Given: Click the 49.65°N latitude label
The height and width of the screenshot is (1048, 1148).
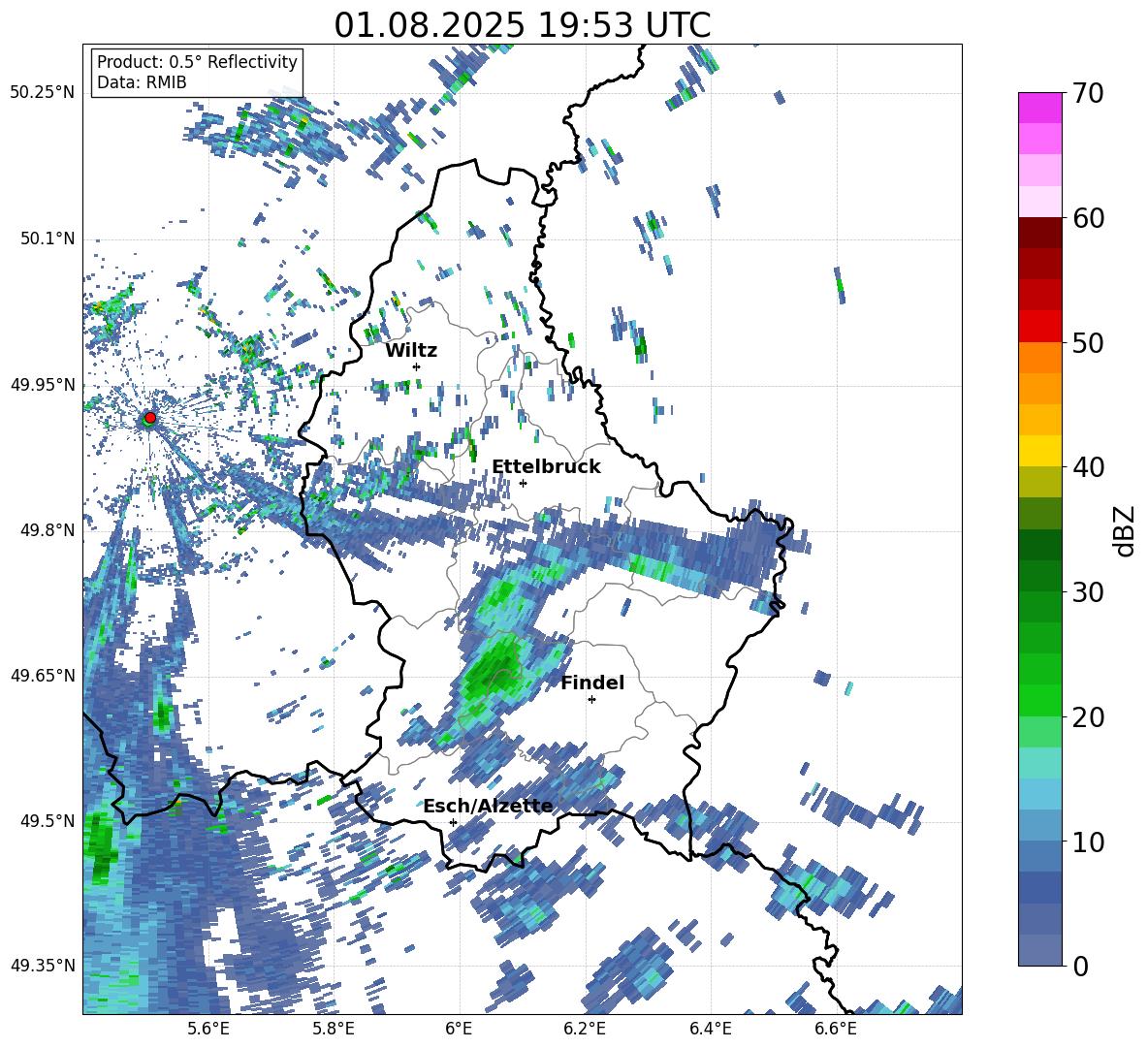Looking at the screenshot, I should point(43,675).
